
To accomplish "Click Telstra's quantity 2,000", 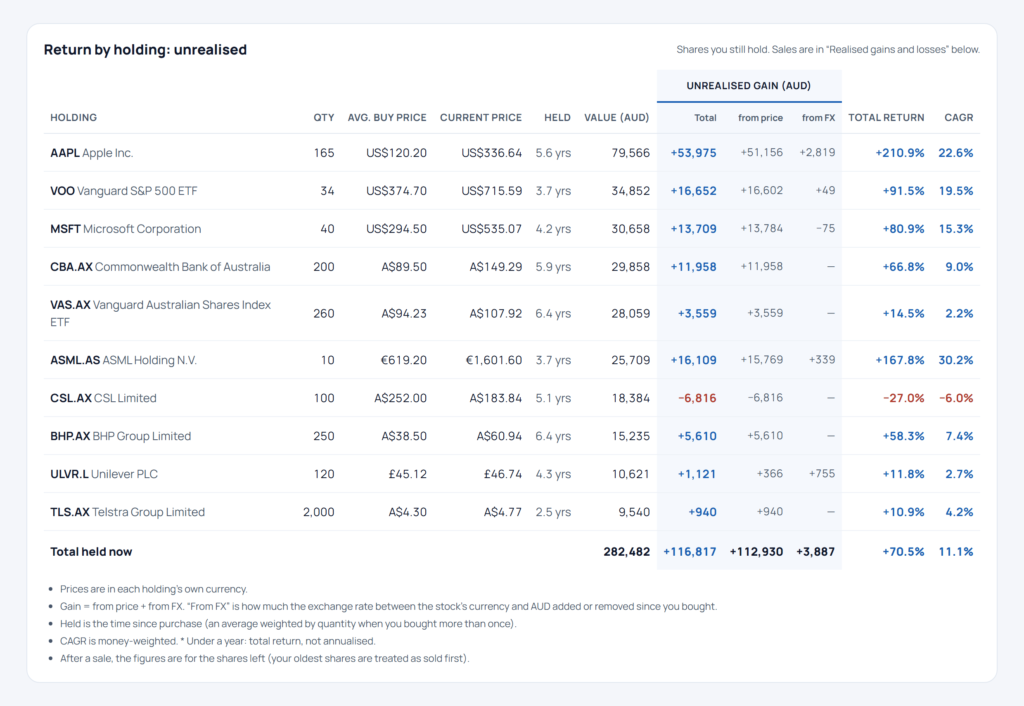I will pyautogui.click(x=319, y=512).
